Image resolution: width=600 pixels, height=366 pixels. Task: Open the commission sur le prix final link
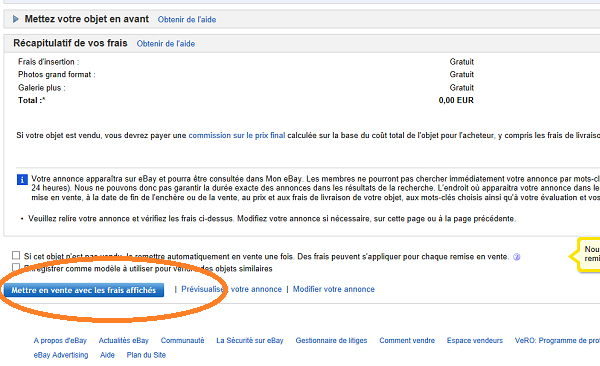pyautogui.click(x=237, y=135)
